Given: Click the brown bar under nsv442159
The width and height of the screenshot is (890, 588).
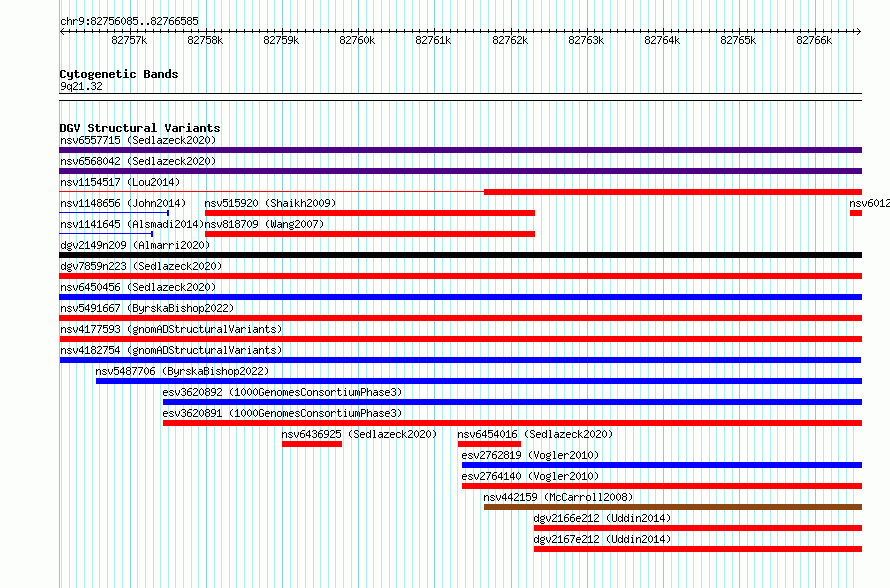Looking at the screenshot, I should tap(673, 507).
